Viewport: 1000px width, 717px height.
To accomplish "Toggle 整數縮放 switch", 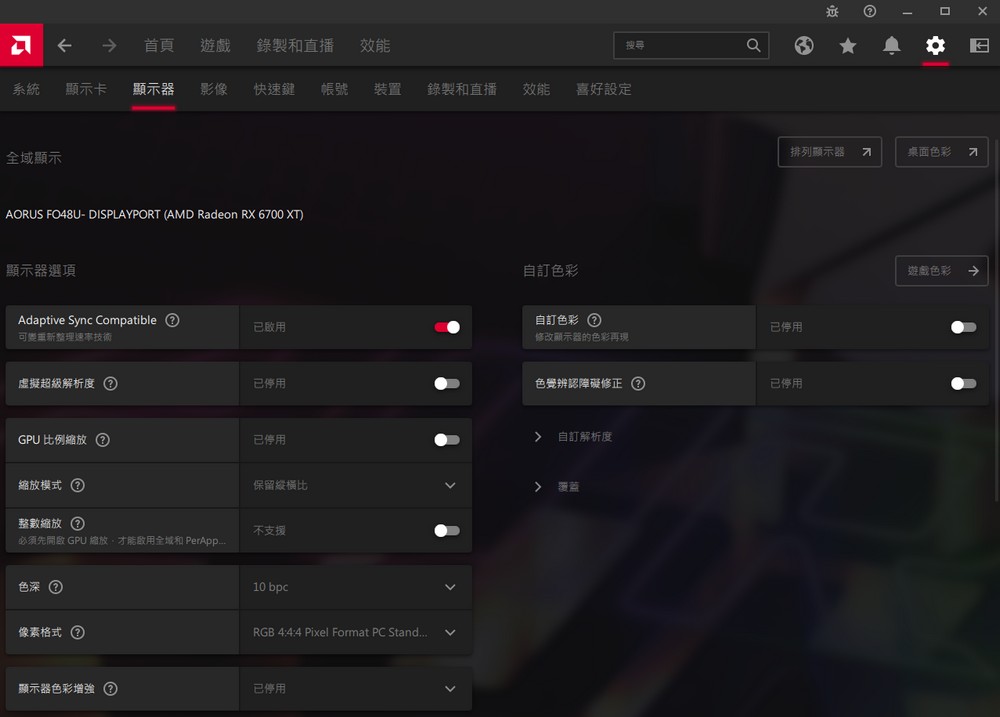I will coord(447,531).
